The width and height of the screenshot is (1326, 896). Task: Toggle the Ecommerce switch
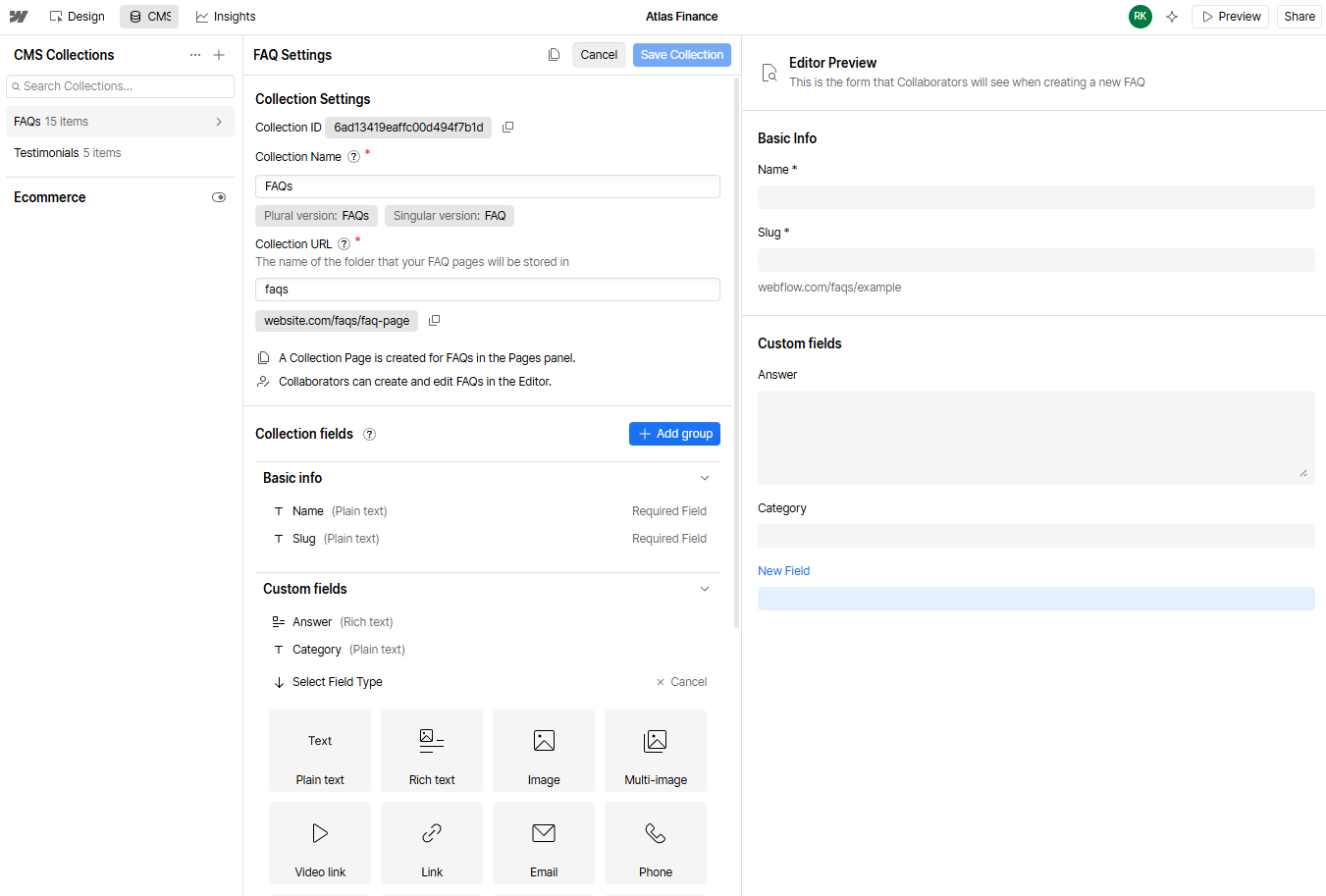219,197
